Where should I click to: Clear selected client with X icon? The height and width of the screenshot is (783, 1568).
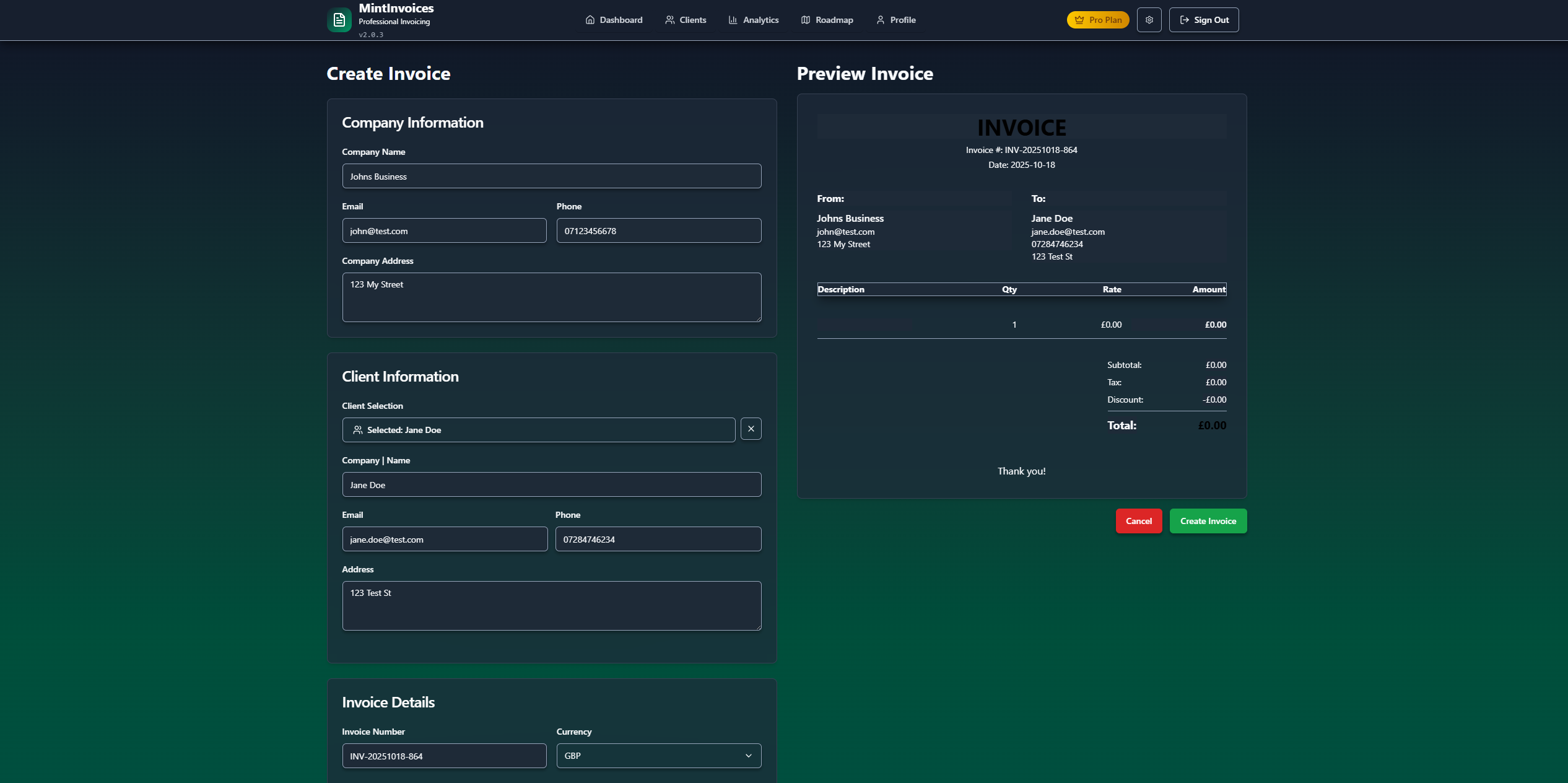751,429
